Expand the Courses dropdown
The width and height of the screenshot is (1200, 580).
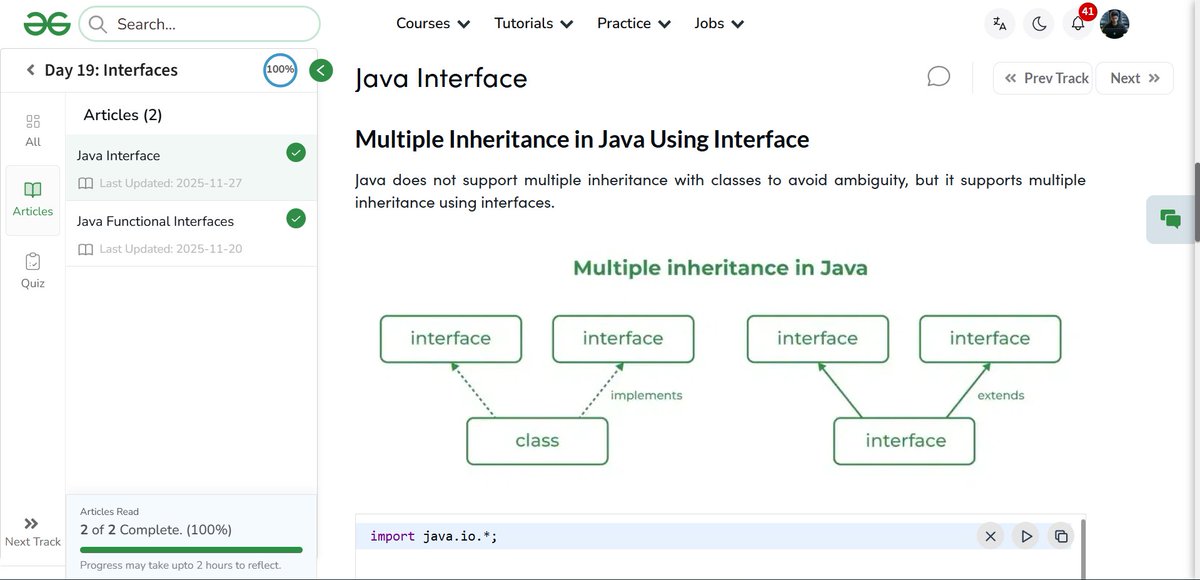[432, 22]
